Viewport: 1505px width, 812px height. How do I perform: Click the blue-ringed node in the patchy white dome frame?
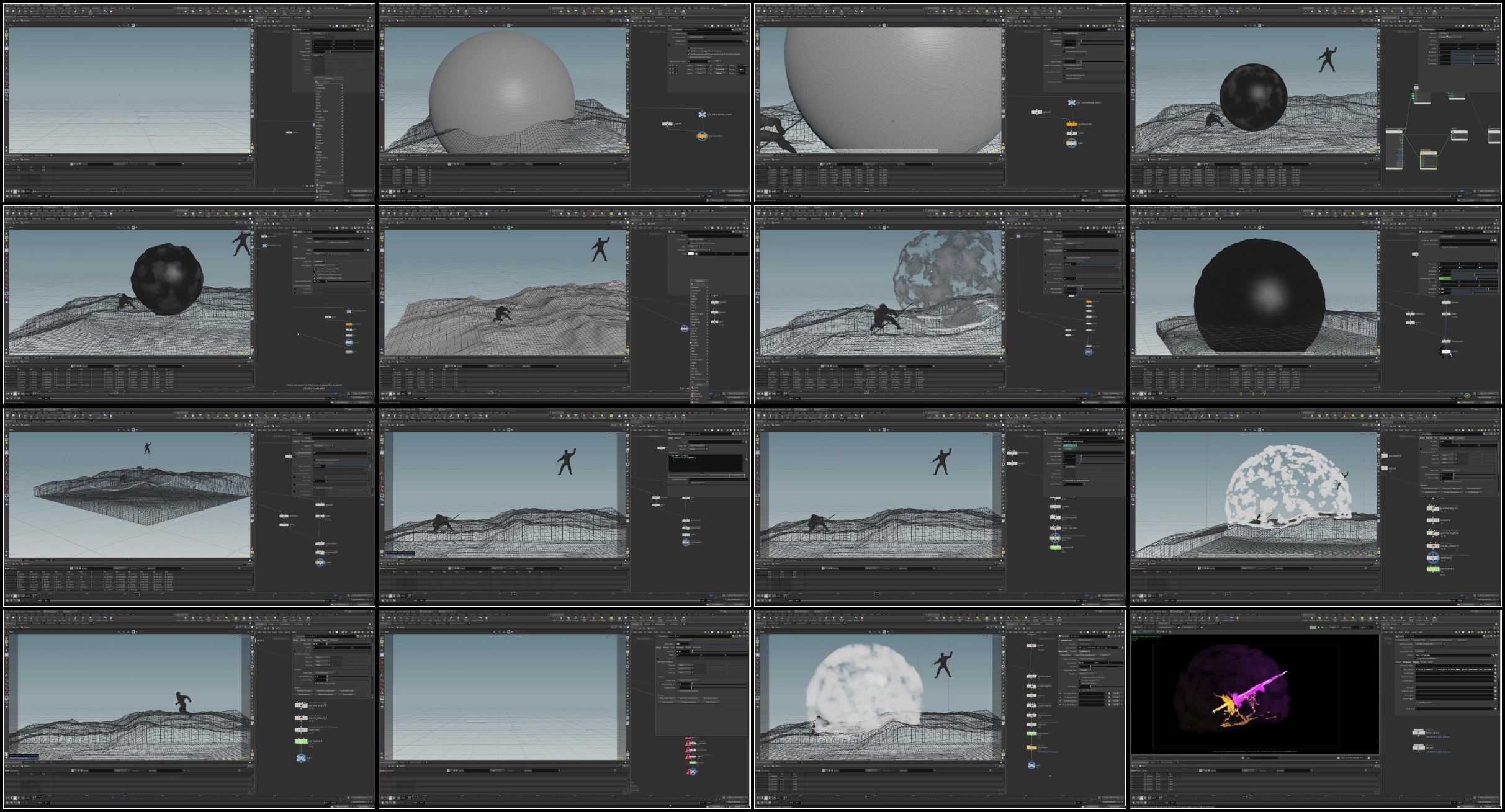(x=1433, y=558)
